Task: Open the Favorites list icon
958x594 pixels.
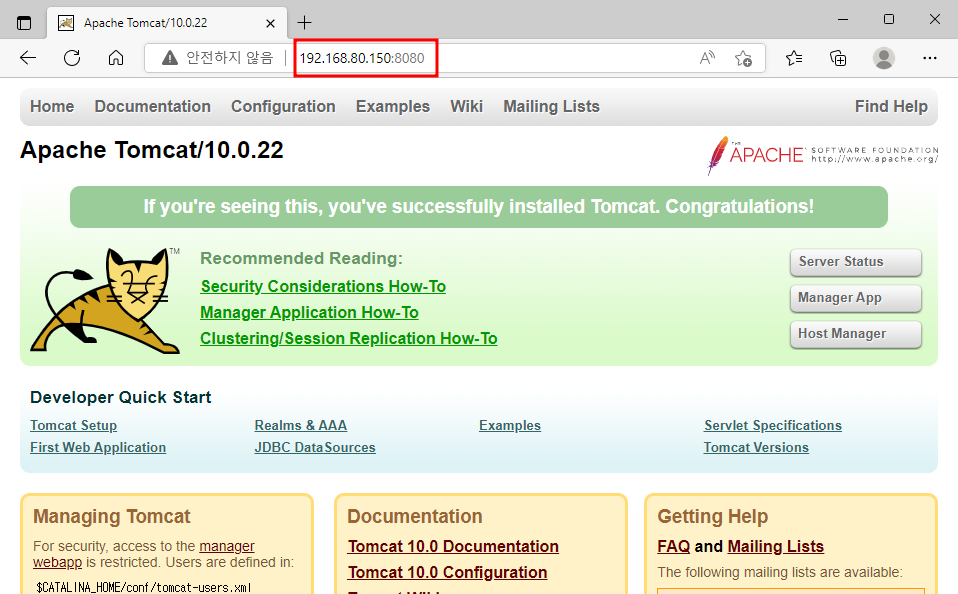Action: point(794,58)
